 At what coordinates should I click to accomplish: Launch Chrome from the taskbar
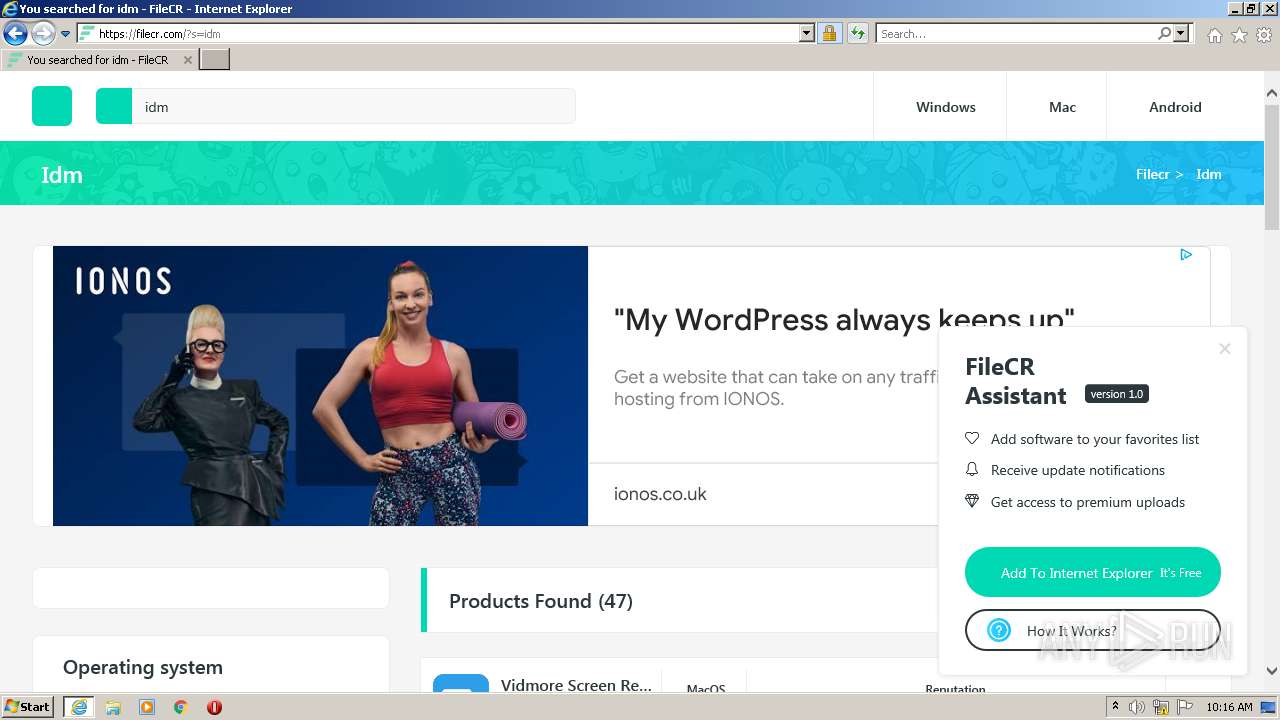pos(180,707)
